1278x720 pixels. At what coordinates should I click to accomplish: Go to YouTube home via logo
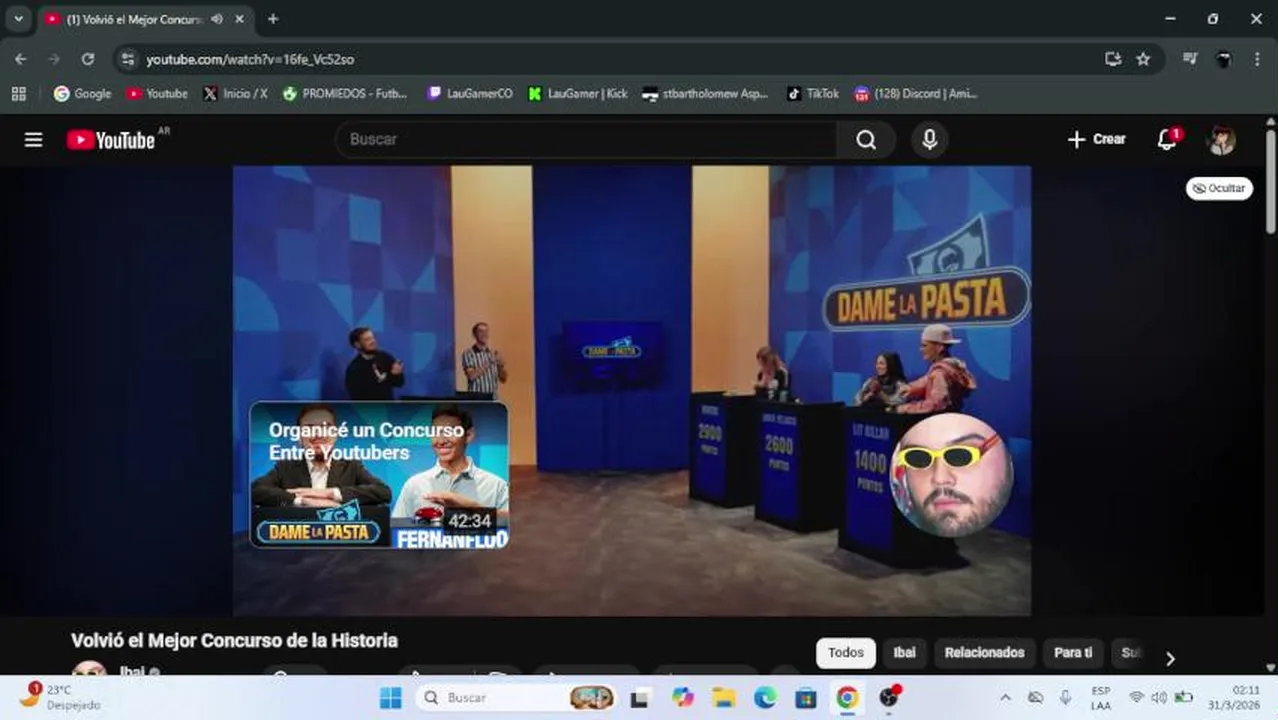pyautogui.click(x=111, y=140)
